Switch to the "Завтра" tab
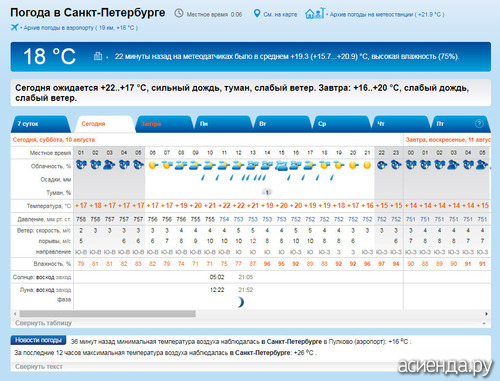The height and width of the screenshot is (381, 500). 163,124
